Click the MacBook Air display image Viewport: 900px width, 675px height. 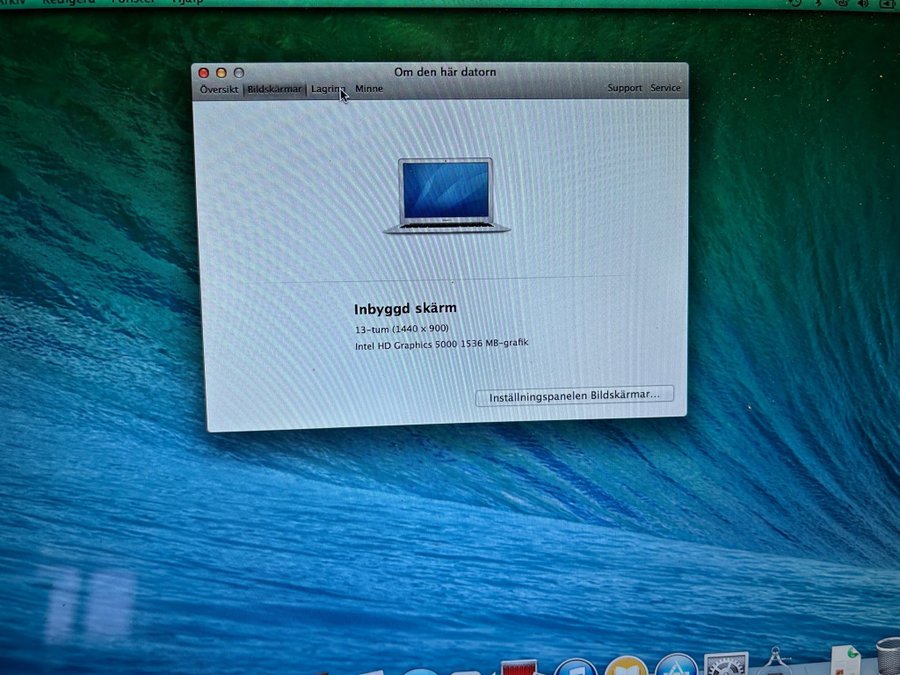click(x=446, y=195)
